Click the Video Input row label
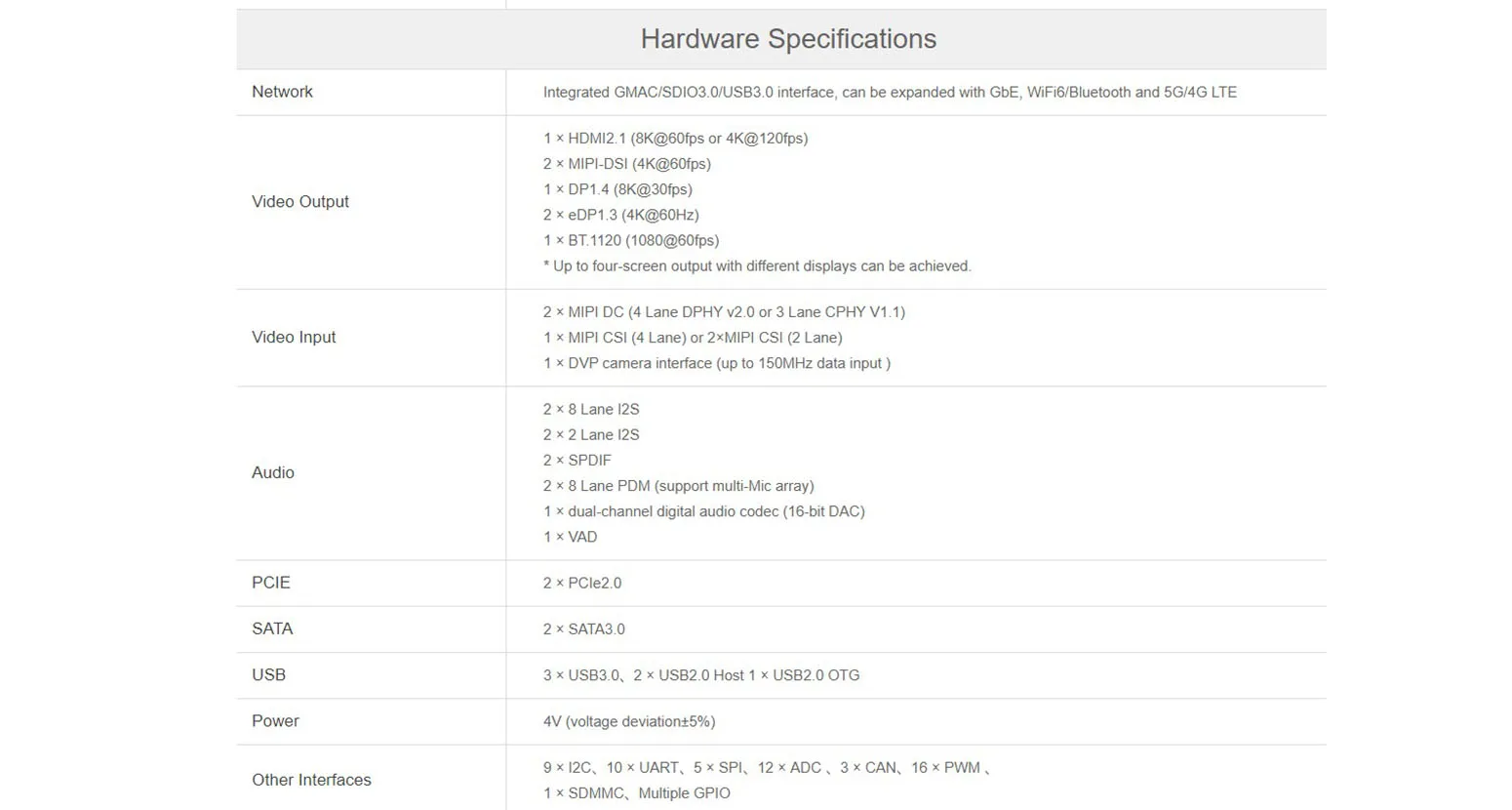 pos(293,338)
